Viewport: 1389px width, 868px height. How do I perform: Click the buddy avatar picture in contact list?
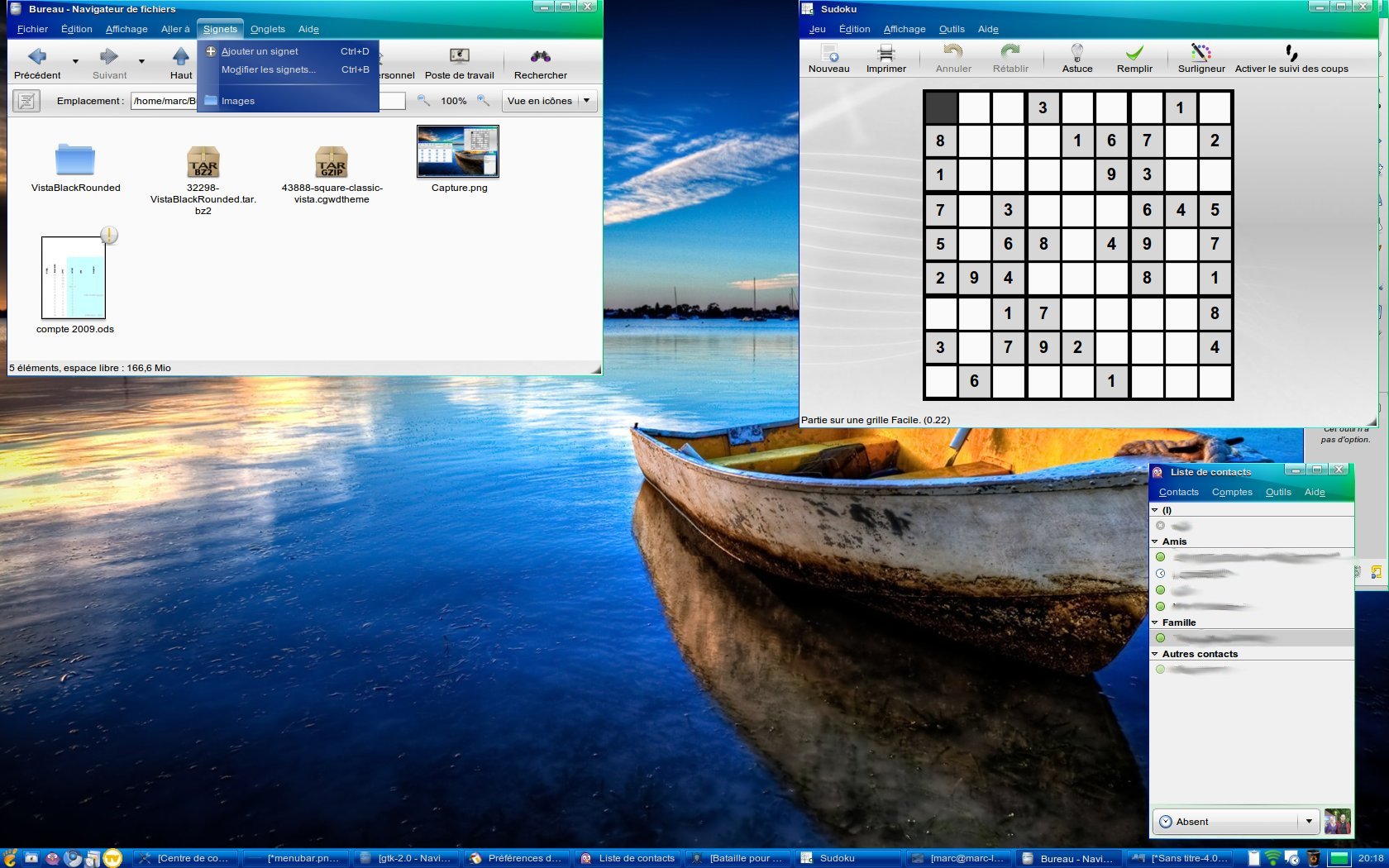tap(1337, 822)
